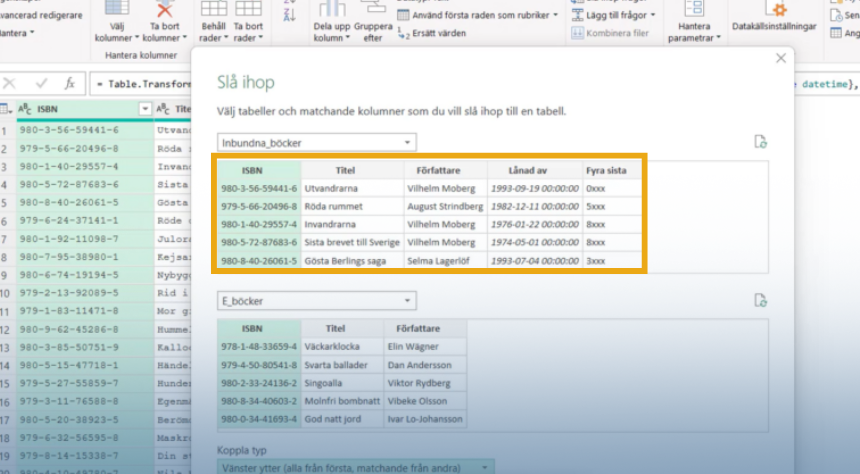The image size is (860, 474).
Task: Refresh preview icon beside E_böcker table
Action: click(760, 300)
